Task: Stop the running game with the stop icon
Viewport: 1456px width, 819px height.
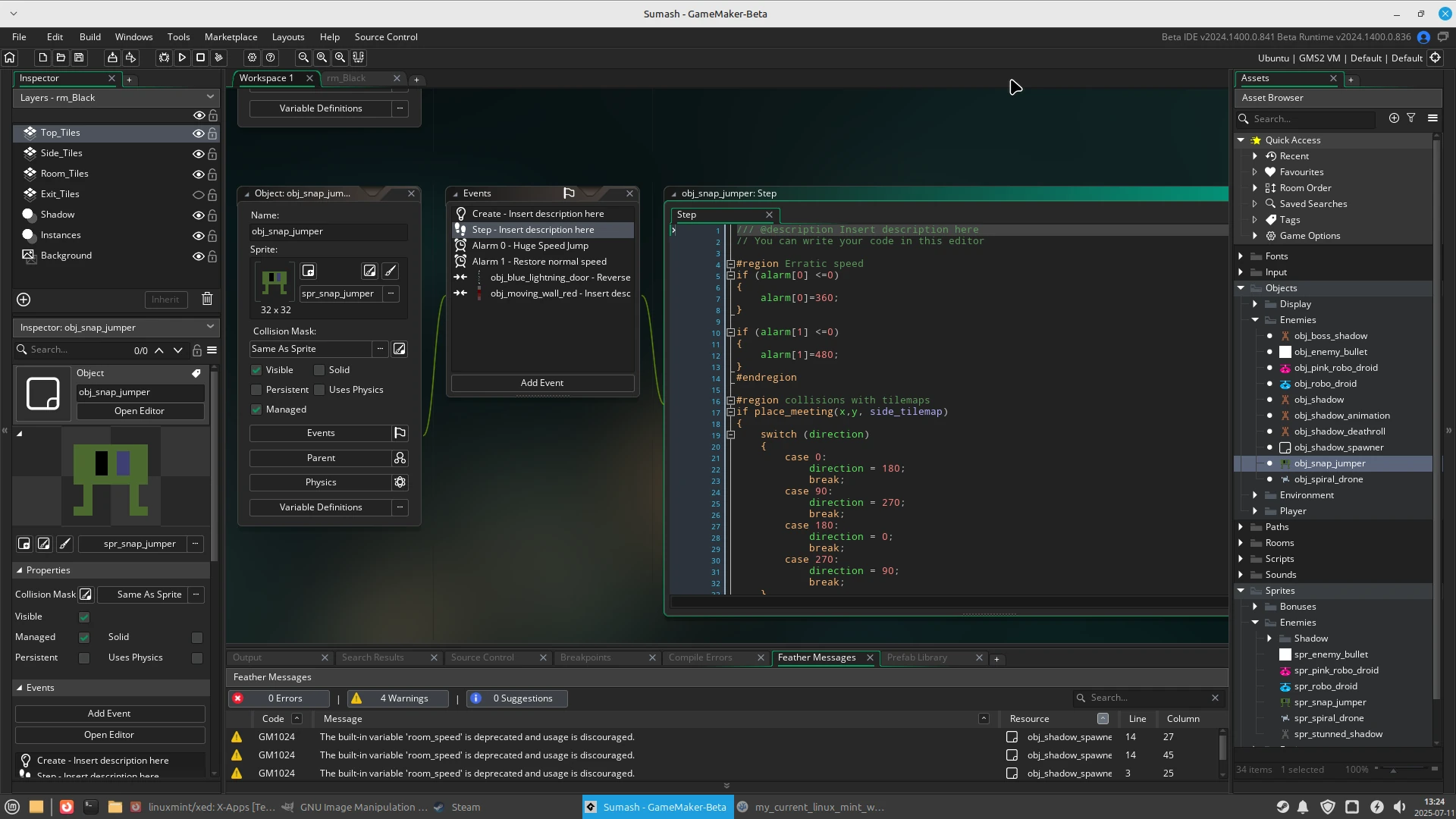Action: tap(200, 58)
